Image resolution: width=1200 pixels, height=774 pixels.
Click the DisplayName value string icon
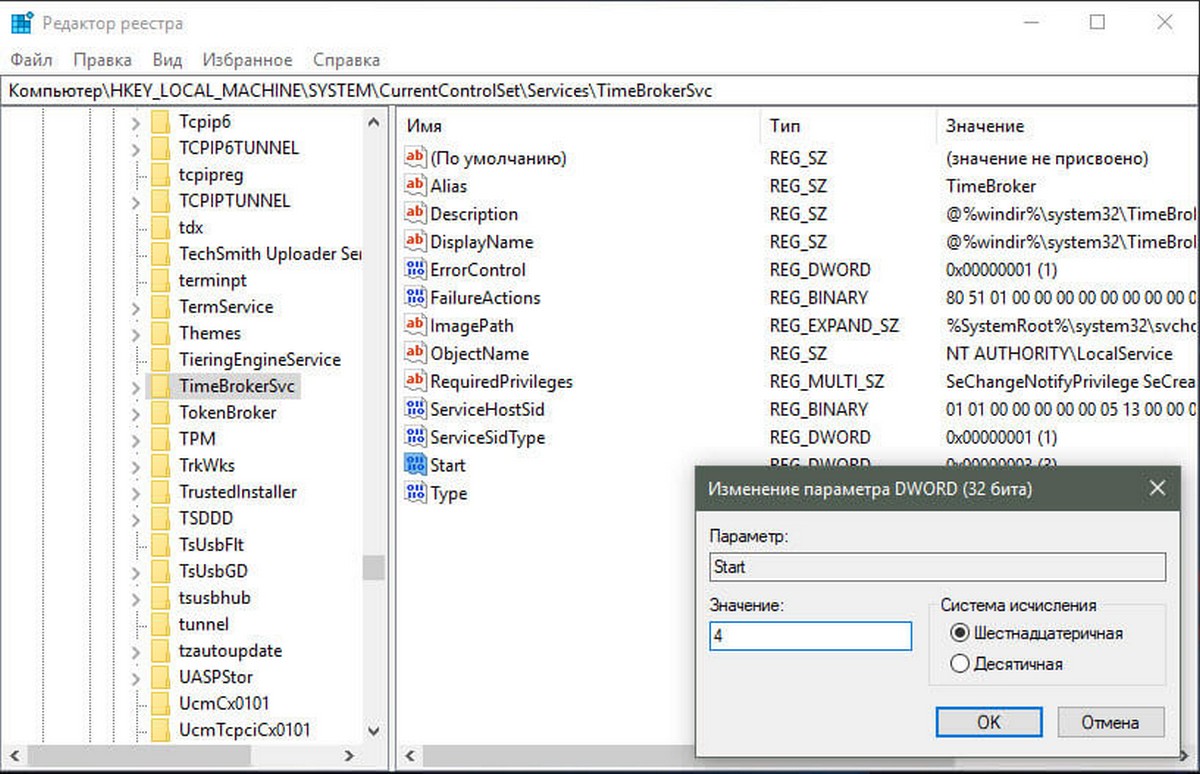(415, 241)
